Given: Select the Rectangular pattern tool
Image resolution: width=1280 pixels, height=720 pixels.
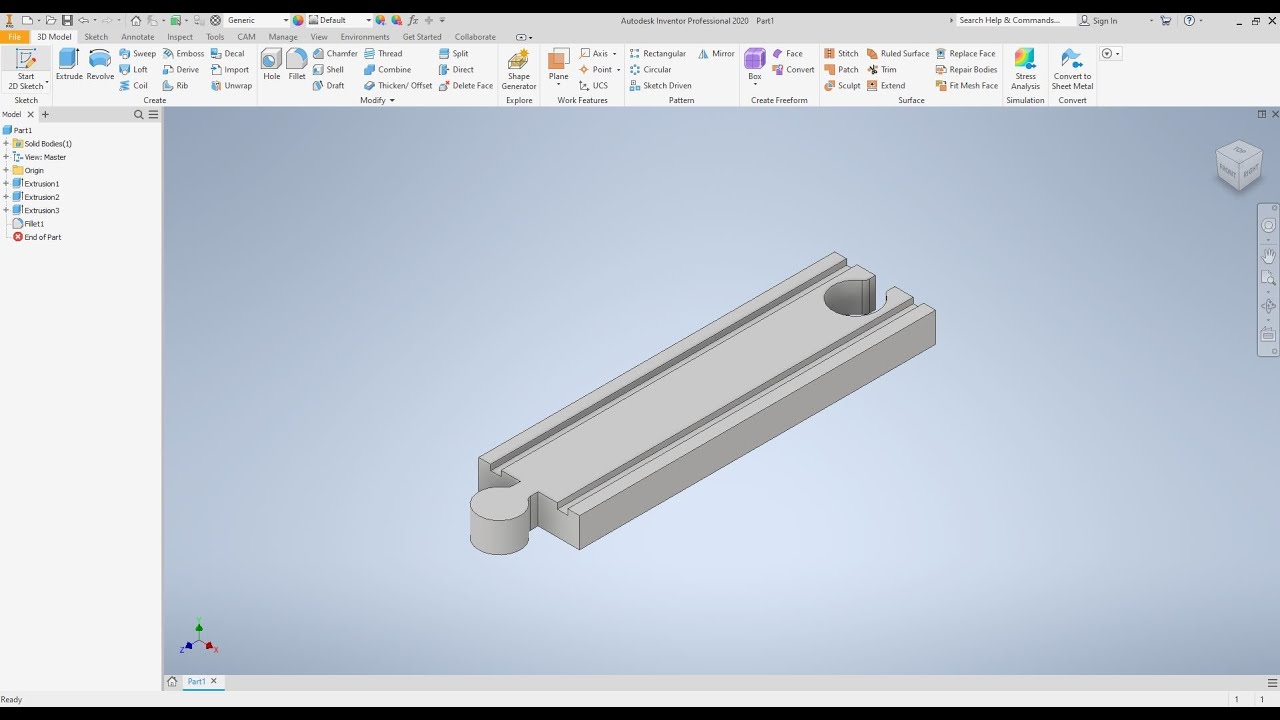Looking at the screenshot, I should 658,54.
